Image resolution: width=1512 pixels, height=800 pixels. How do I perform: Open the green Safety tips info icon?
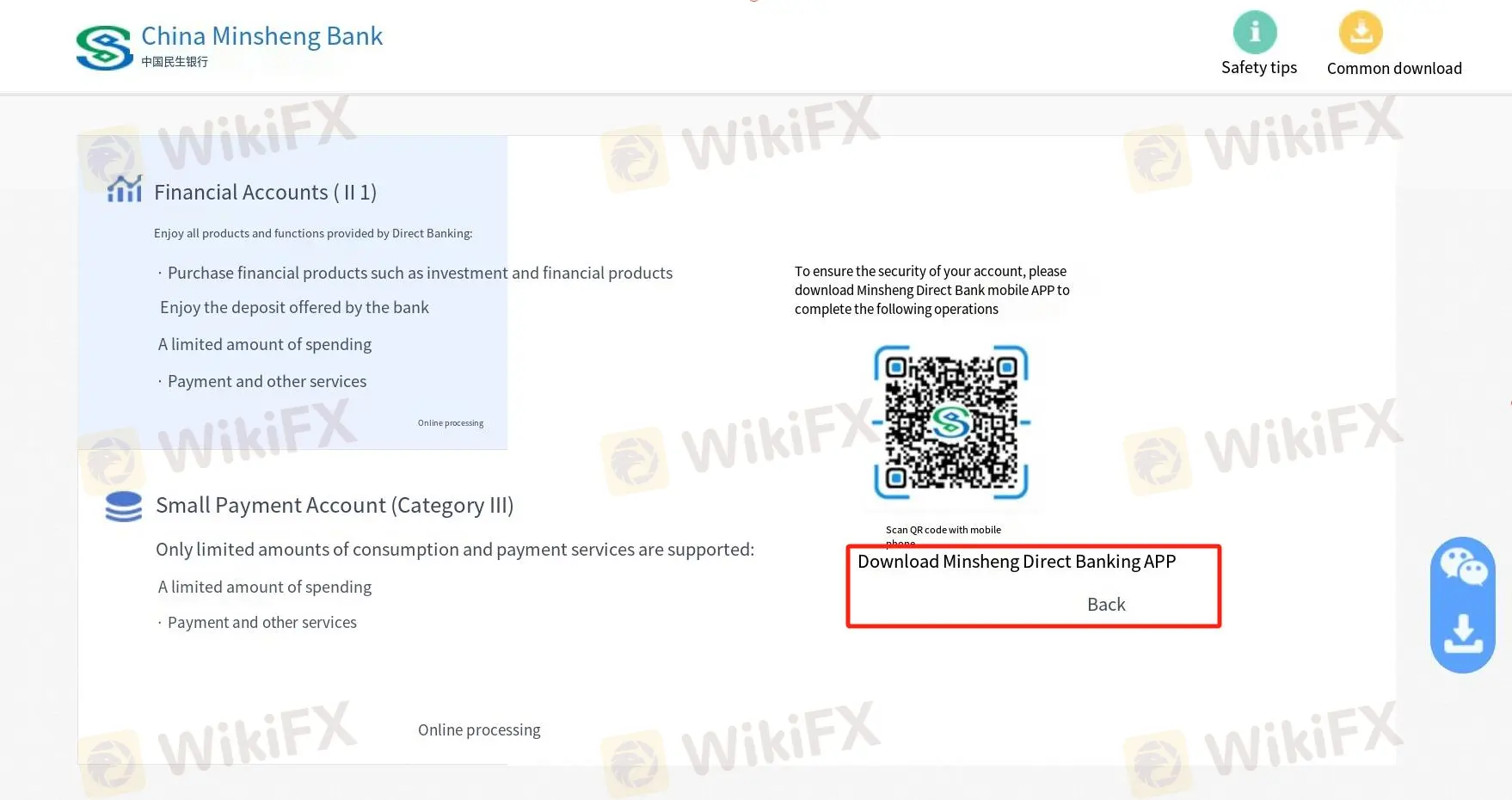coord(1255,33)
